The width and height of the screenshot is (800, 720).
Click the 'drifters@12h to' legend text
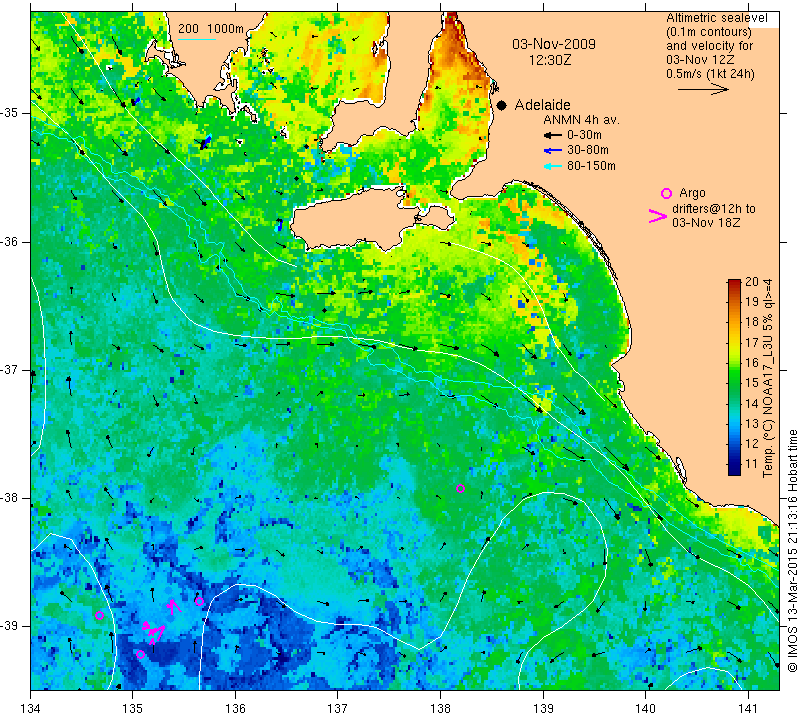point(713,209)
